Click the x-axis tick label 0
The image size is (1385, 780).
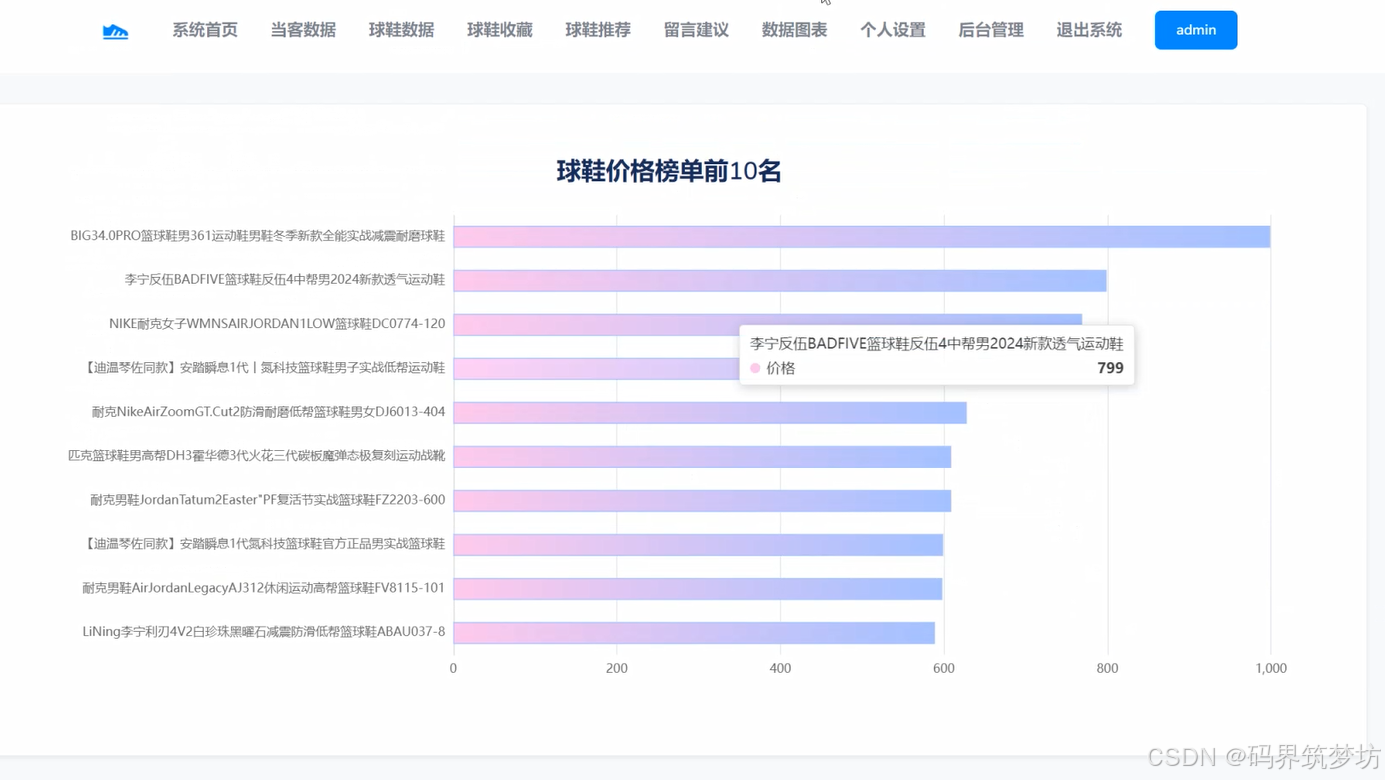pyautogui.click(x=453, y=668)
